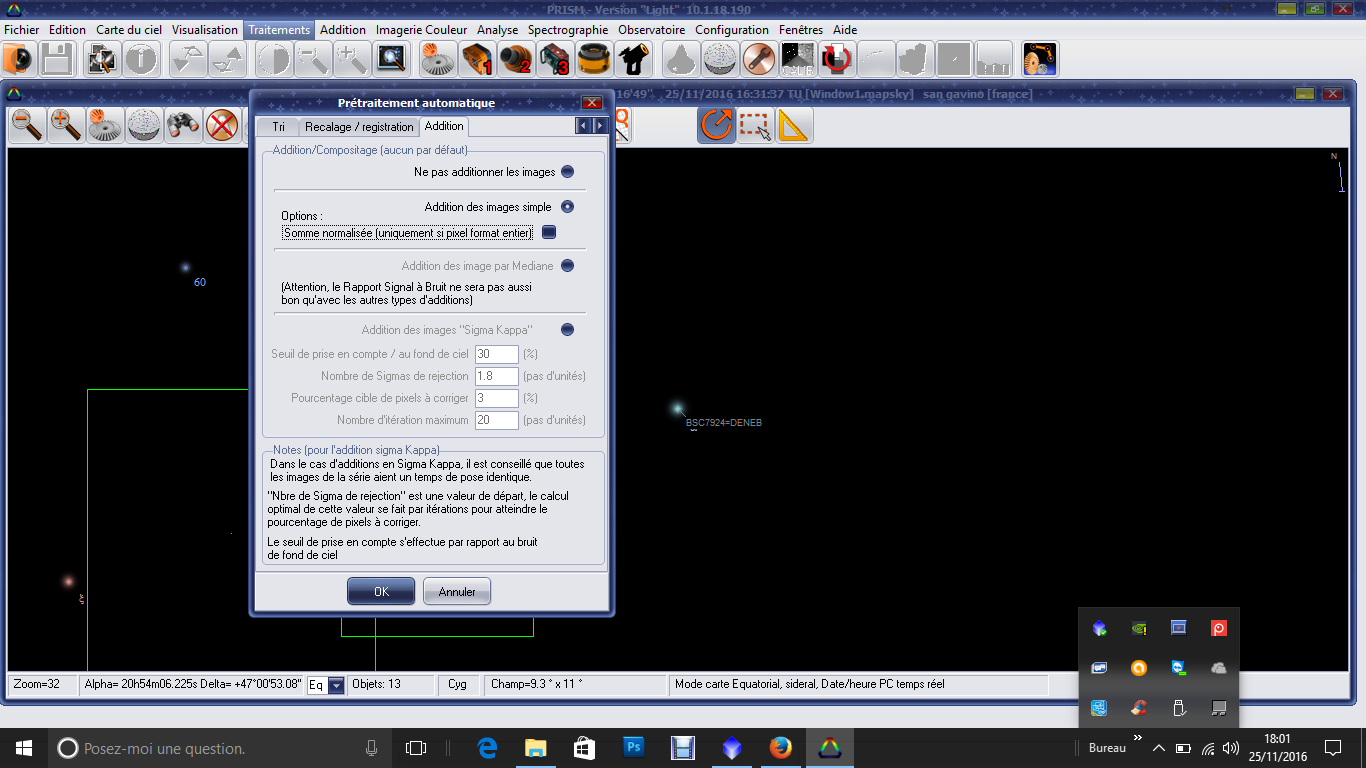Click the wrench settings icon in toolbar
1366x768 pixels.
(759, 60)
